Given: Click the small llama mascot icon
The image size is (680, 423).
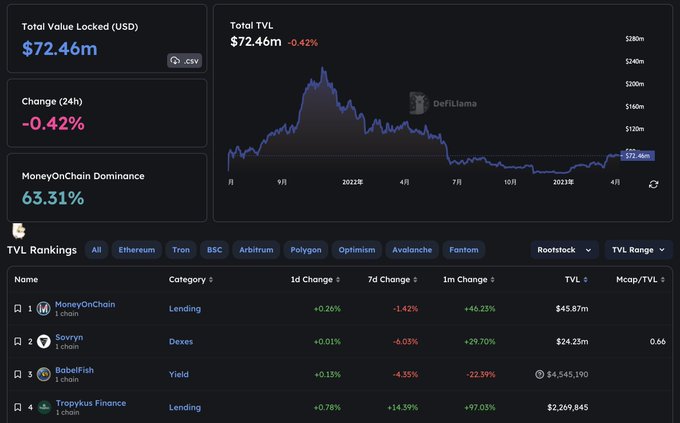Looking at the screenshot, I should click(x=19, y=231).
